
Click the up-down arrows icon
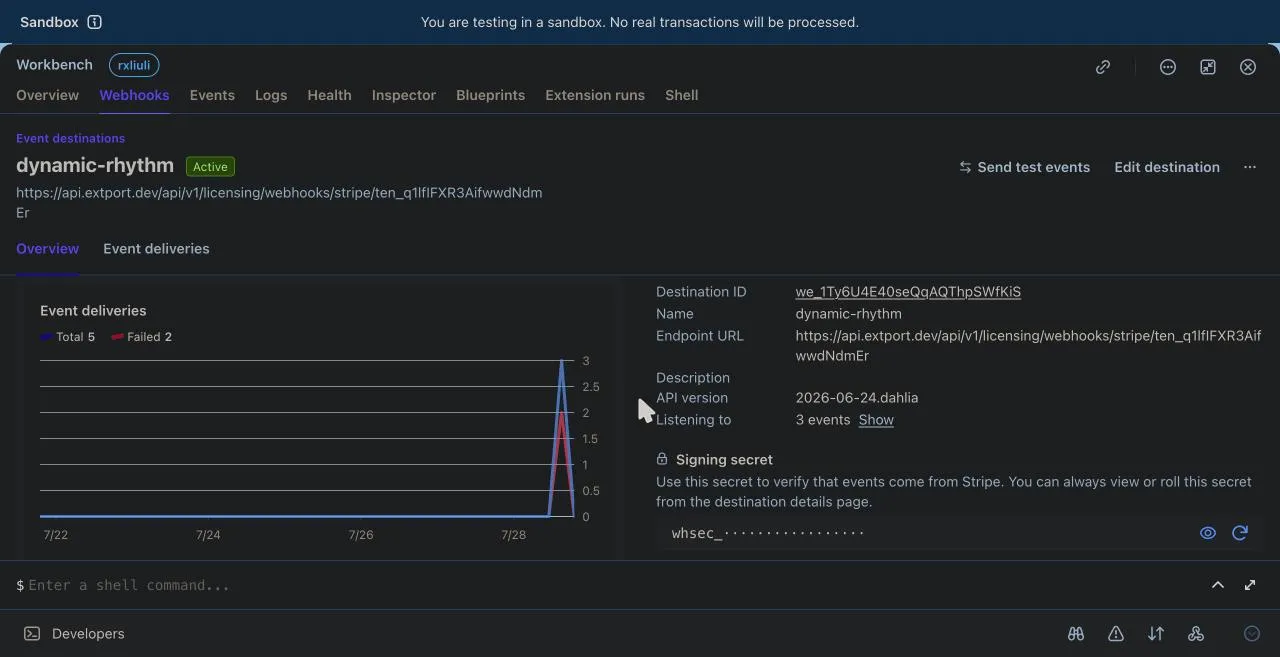coord(1156,634)
